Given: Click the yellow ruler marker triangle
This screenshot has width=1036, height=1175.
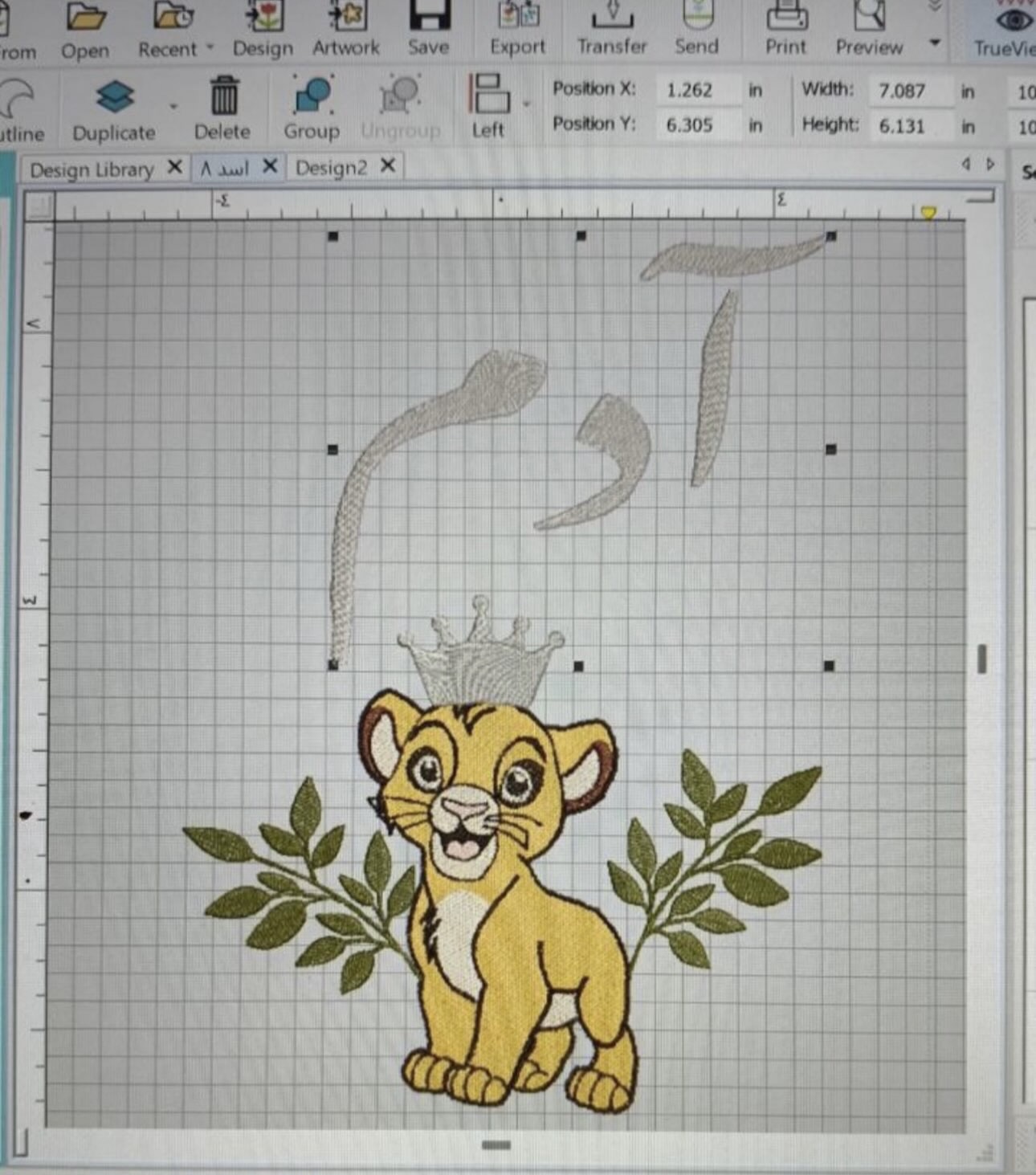Looking at the screenshot, I should pyautogui.click(x=928, y=213).
